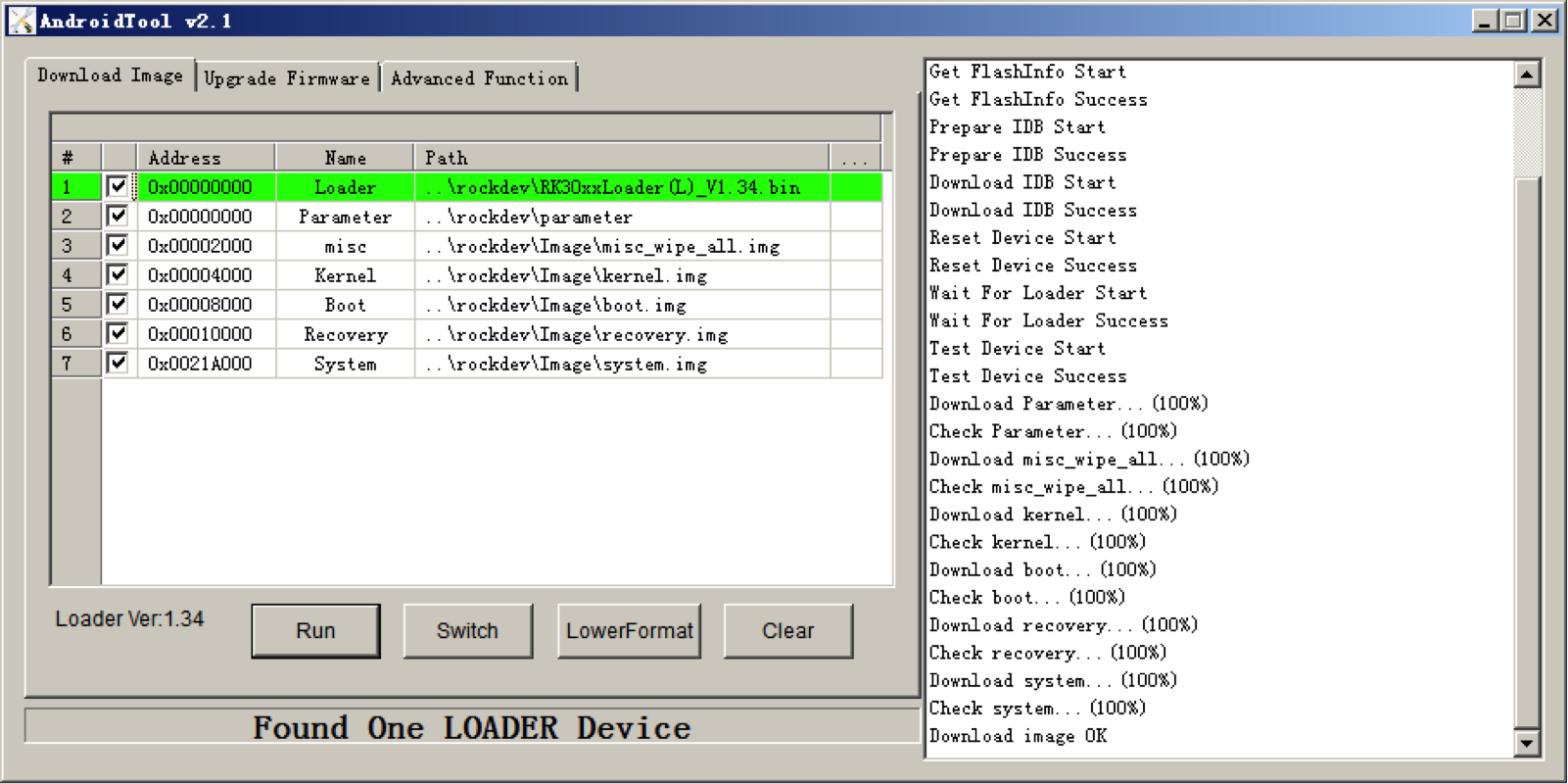Click log line 'Reset Device Success'
The image size is (1568, 784).
click(1033, 266)
